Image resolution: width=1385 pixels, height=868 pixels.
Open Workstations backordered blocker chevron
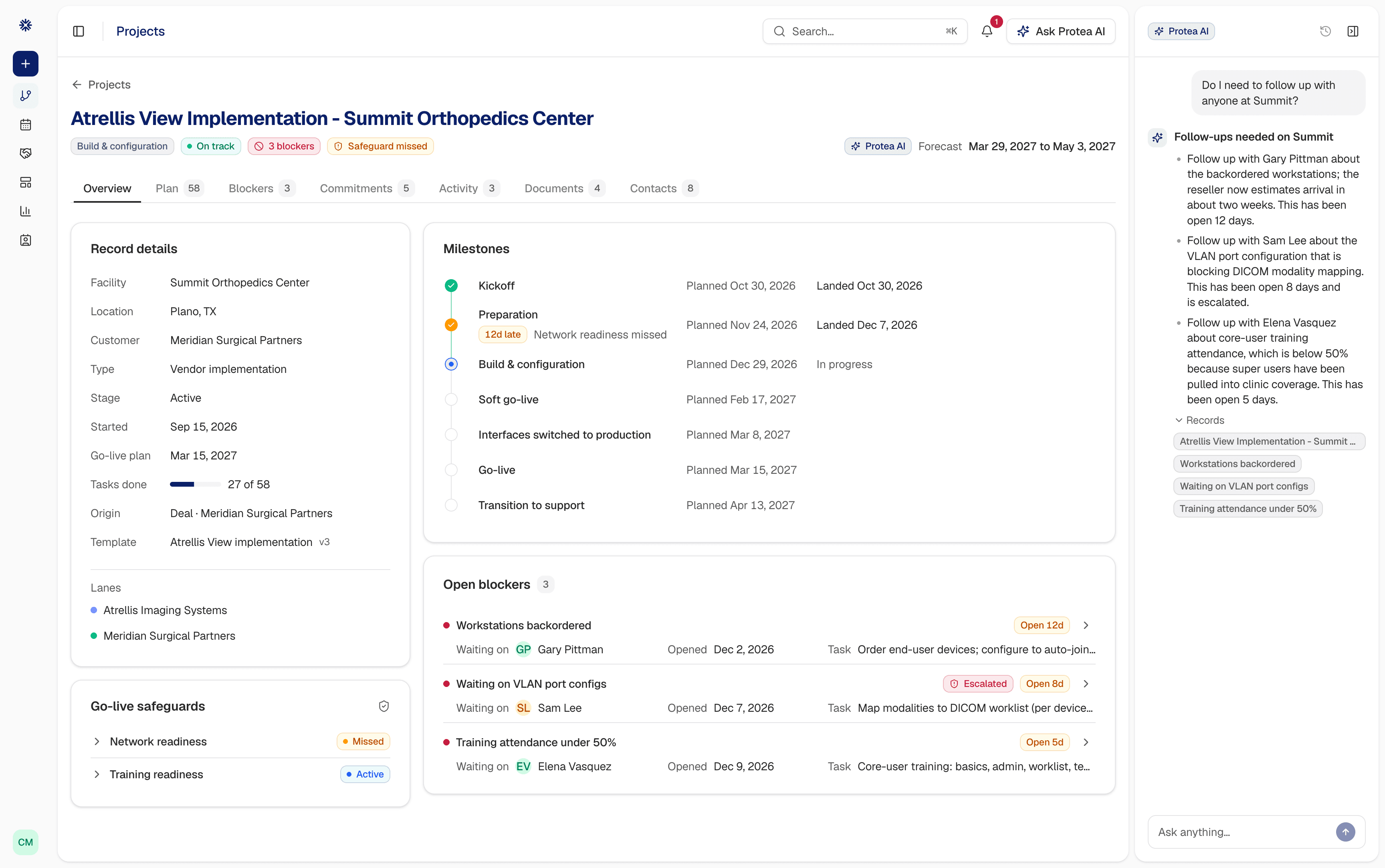coord(1086,625)
